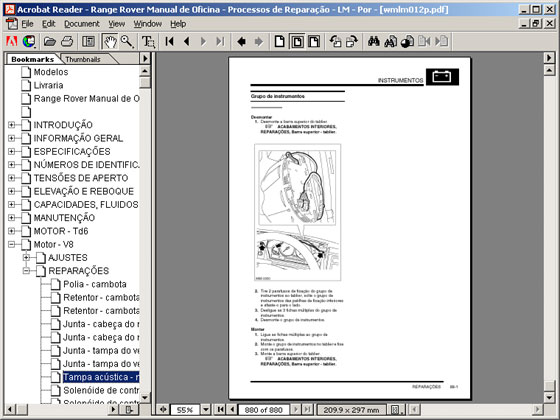Select the Text Select tool
Viewport: 560px width, 420px height.
[148, 41]
